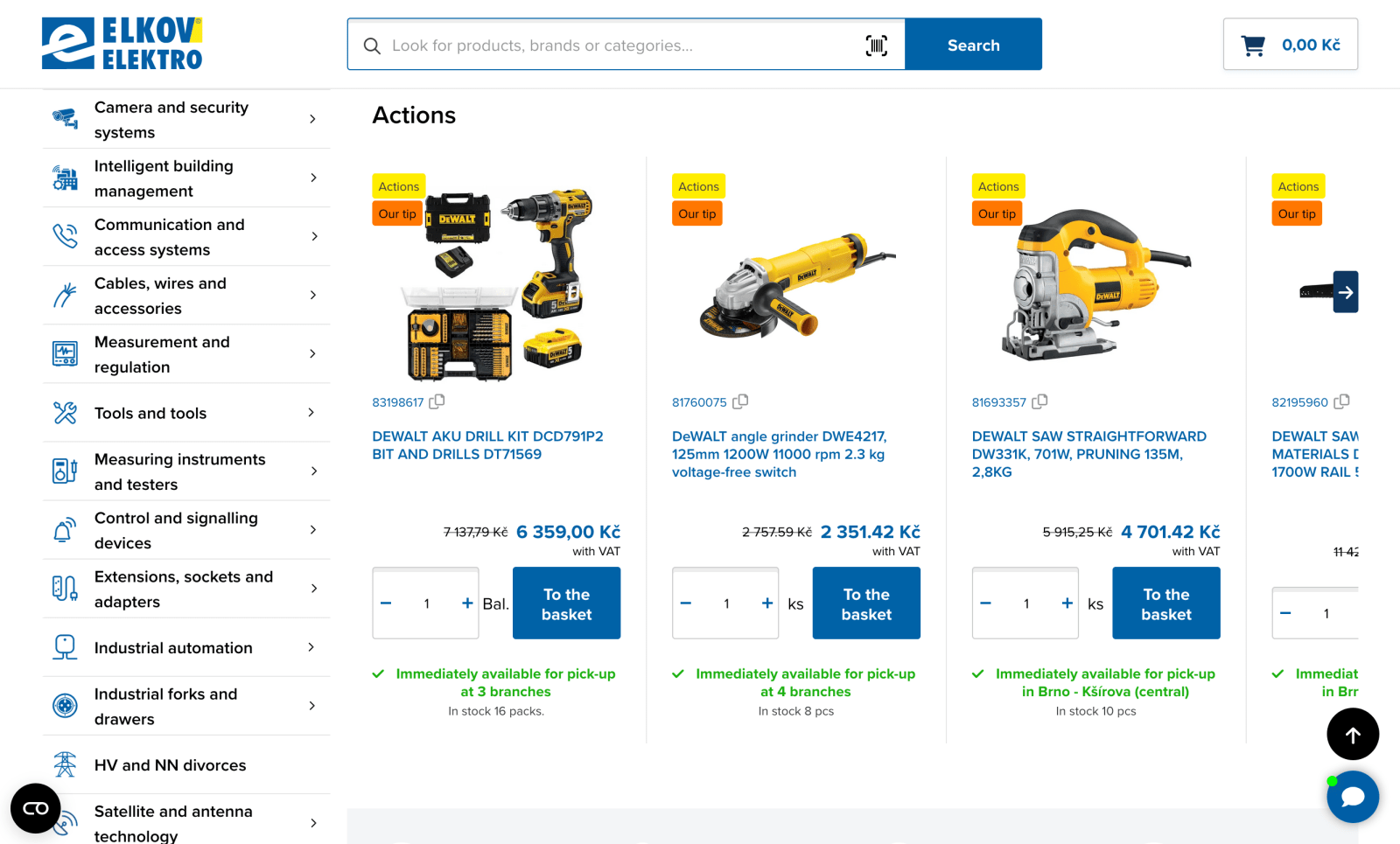Screen dimensions: 1400x844
Task: Click the quantity field for DW331K saw
Action: click(1026, 603)
